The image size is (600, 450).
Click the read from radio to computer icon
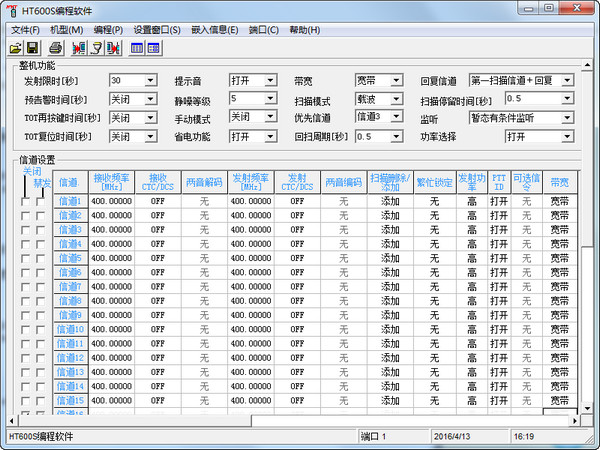79,48
